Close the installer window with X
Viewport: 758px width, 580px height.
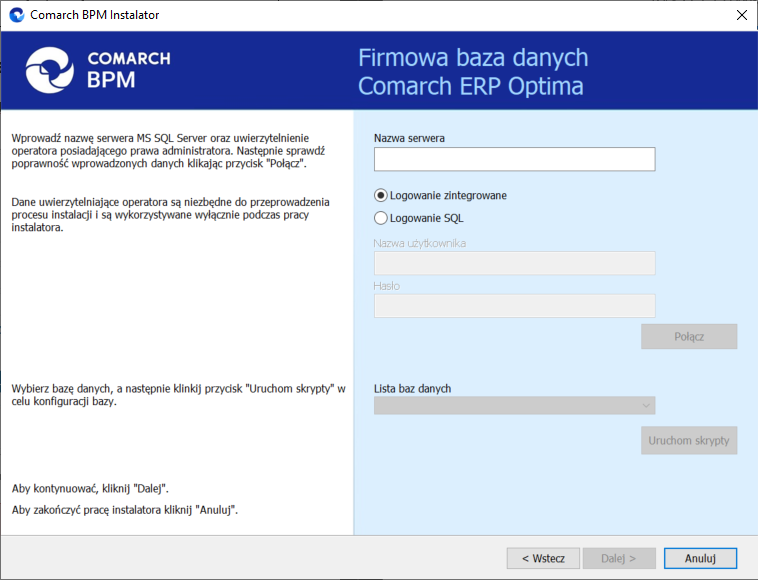pyautogui.click(x=742, y=15)
